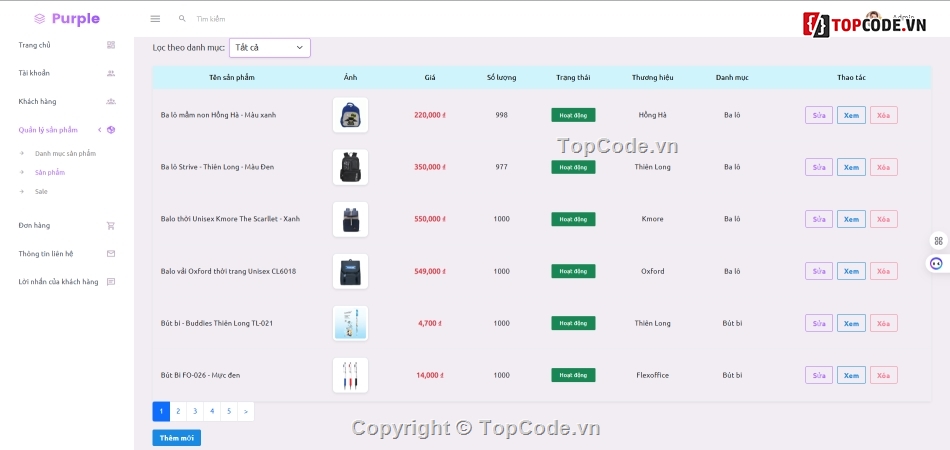Go to pagination page 5
This screenshot has height=450, width=950.
coord(229,411)
